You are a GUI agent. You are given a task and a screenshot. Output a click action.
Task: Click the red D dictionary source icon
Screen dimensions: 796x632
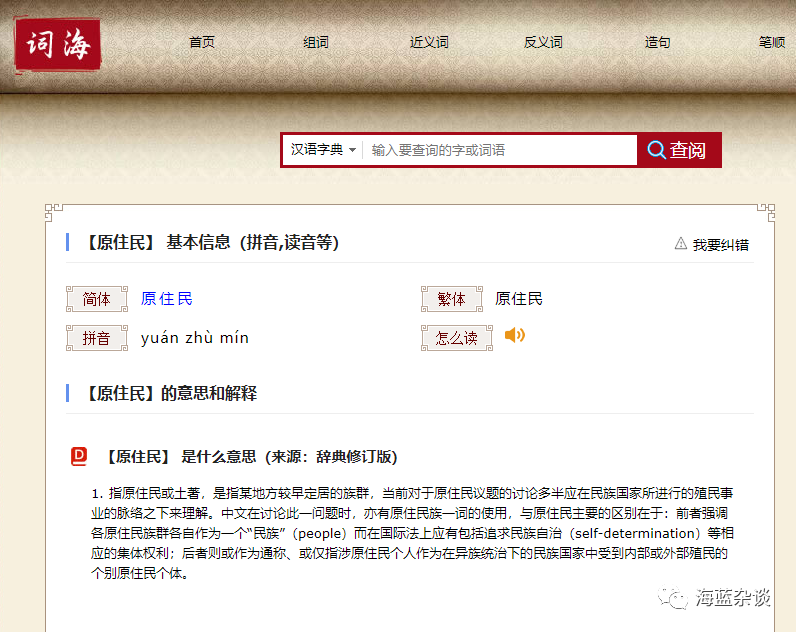79,456
